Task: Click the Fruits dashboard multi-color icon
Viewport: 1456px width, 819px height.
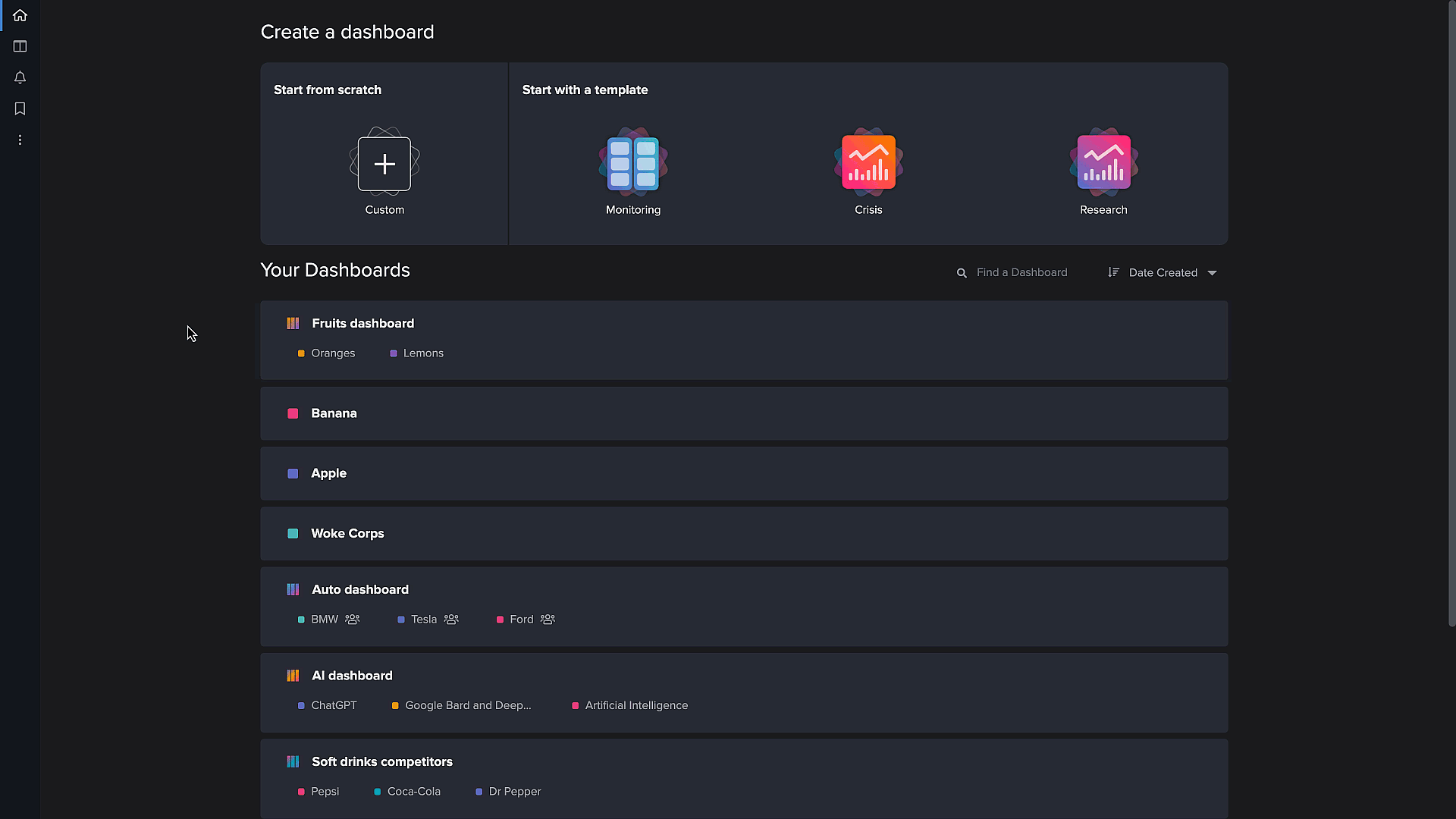Action: tap(293, 323)
